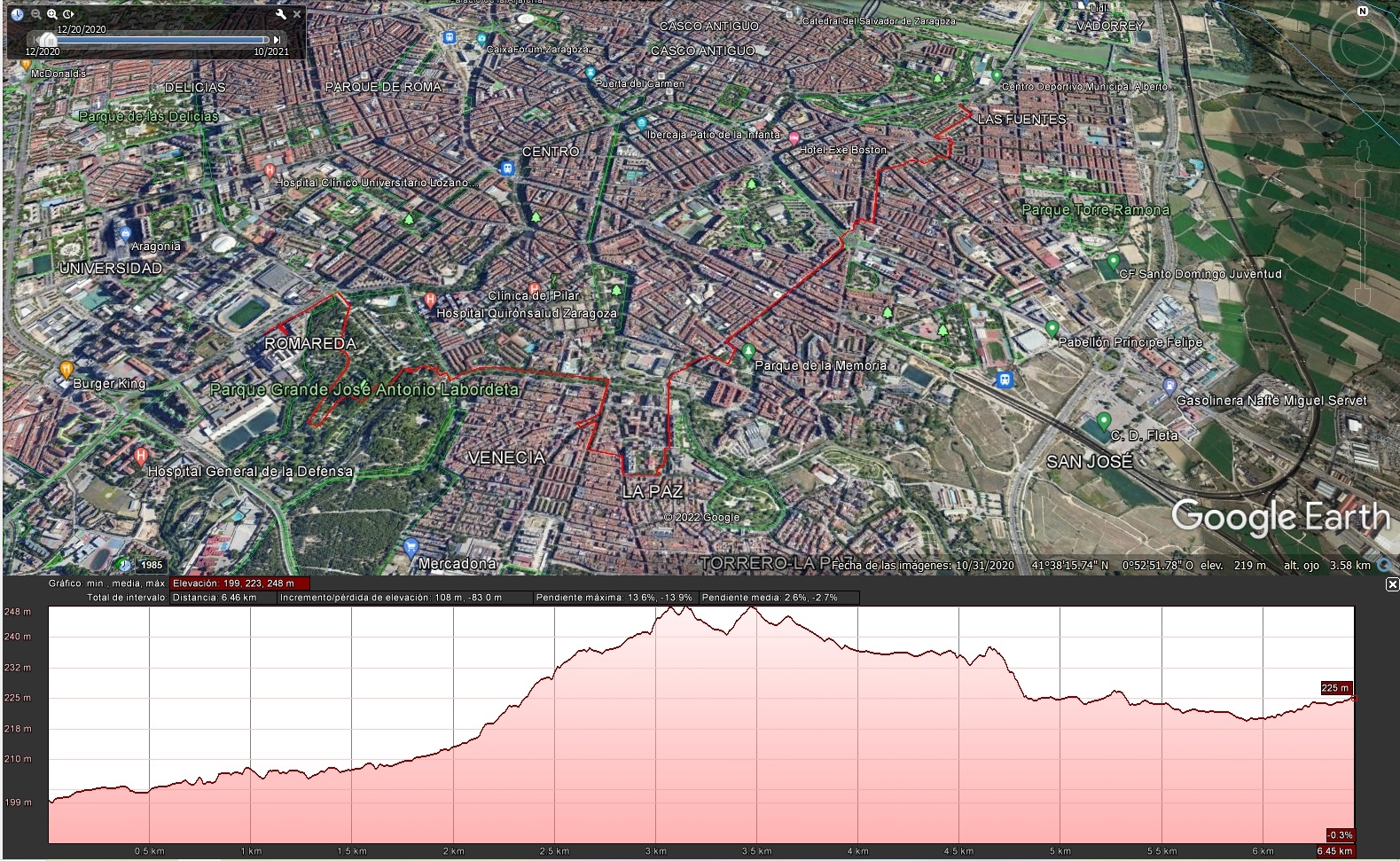This screenshot has width=1400, height=861.
Task: Toggle the Distancia metric box
Action: [x=222, y=598]
